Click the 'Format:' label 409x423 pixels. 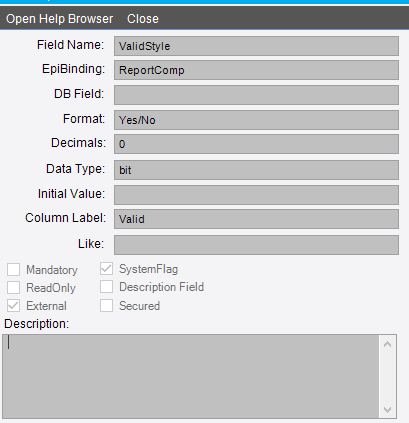(x=84, y=119)
